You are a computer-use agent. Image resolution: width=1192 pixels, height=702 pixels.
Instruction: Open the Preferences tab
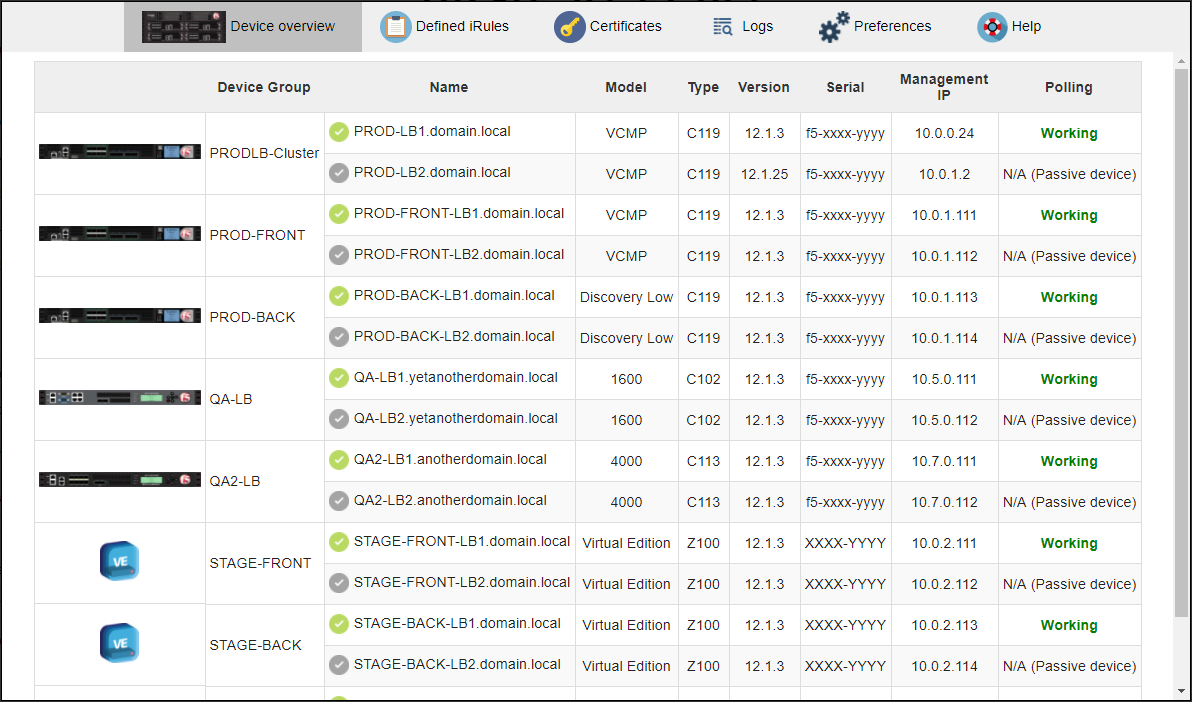tap(875, 27)
